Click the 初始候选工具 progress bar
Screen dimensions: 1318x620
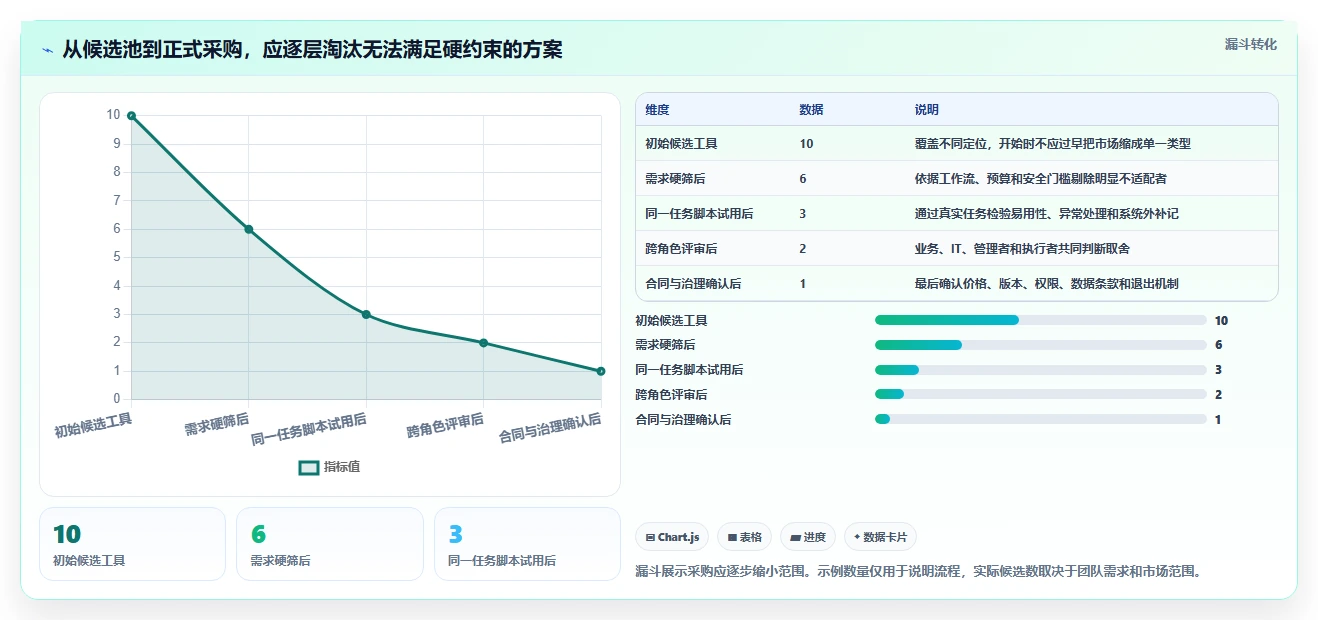click(x=1040, y=320)
